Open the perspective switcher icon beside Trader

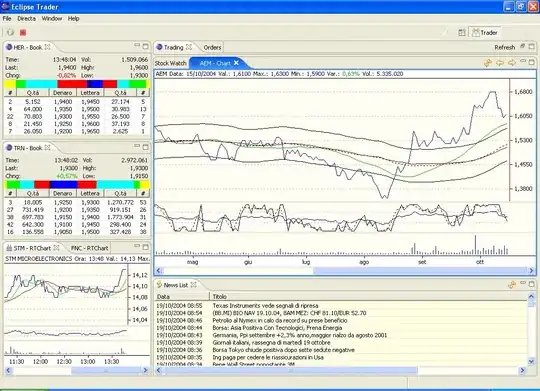coord(462,32)
